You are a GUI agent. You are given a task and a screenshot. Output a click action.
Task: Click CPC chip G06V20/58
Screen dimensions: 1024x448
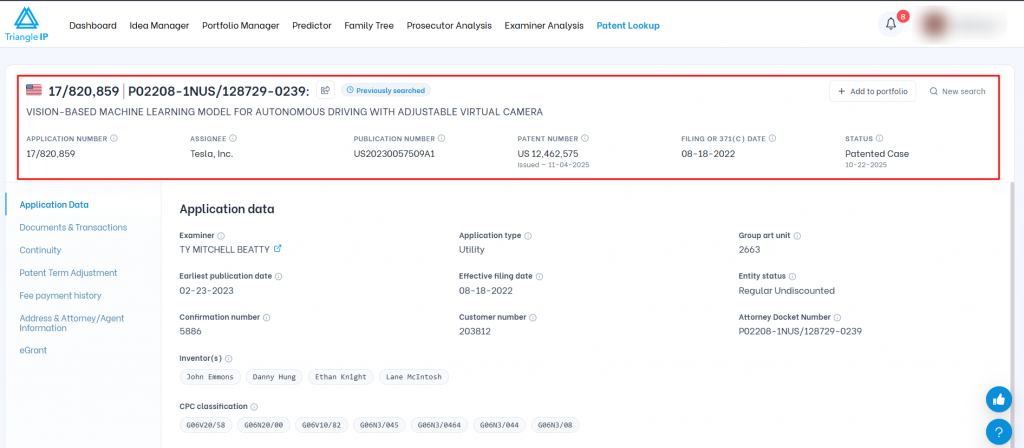click(x=206, y=425)
